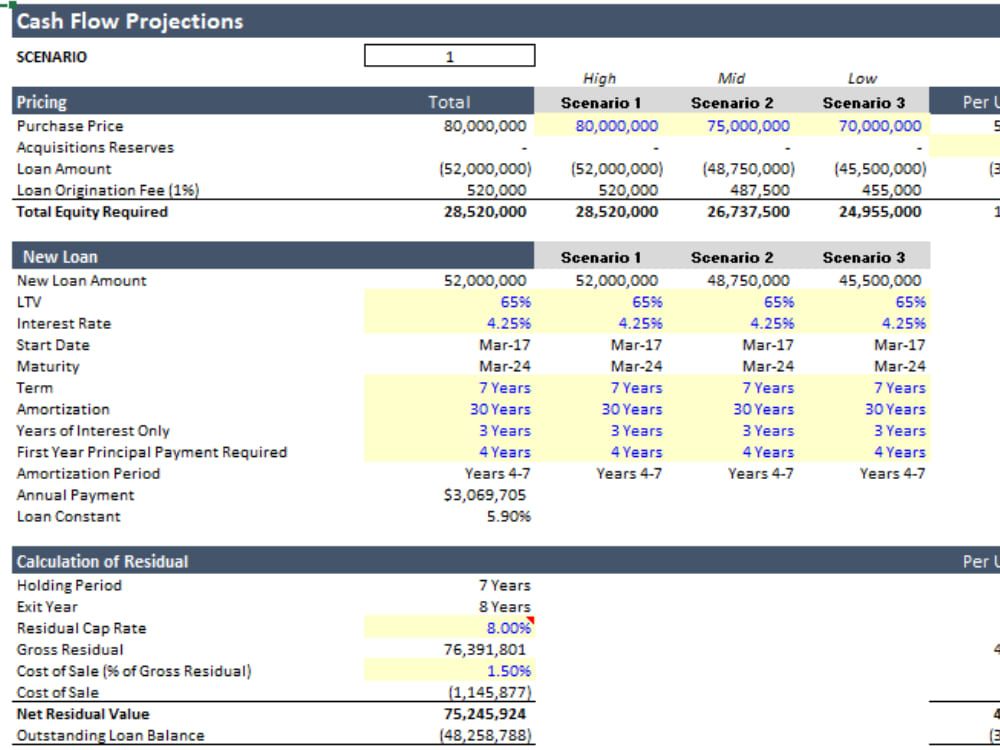The width and height of the screenshot is (1000, 750).
Task: Open the comment on Residual Cap Rate cell
Action: [530, 621]
